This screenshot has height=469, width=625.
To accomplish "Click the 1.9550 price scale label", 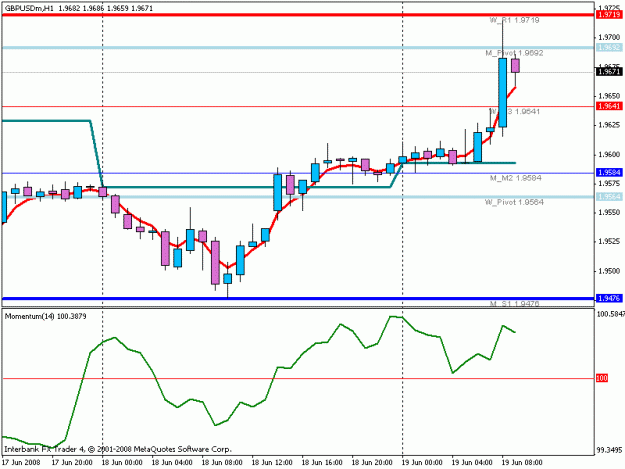I will coord(609,213).
